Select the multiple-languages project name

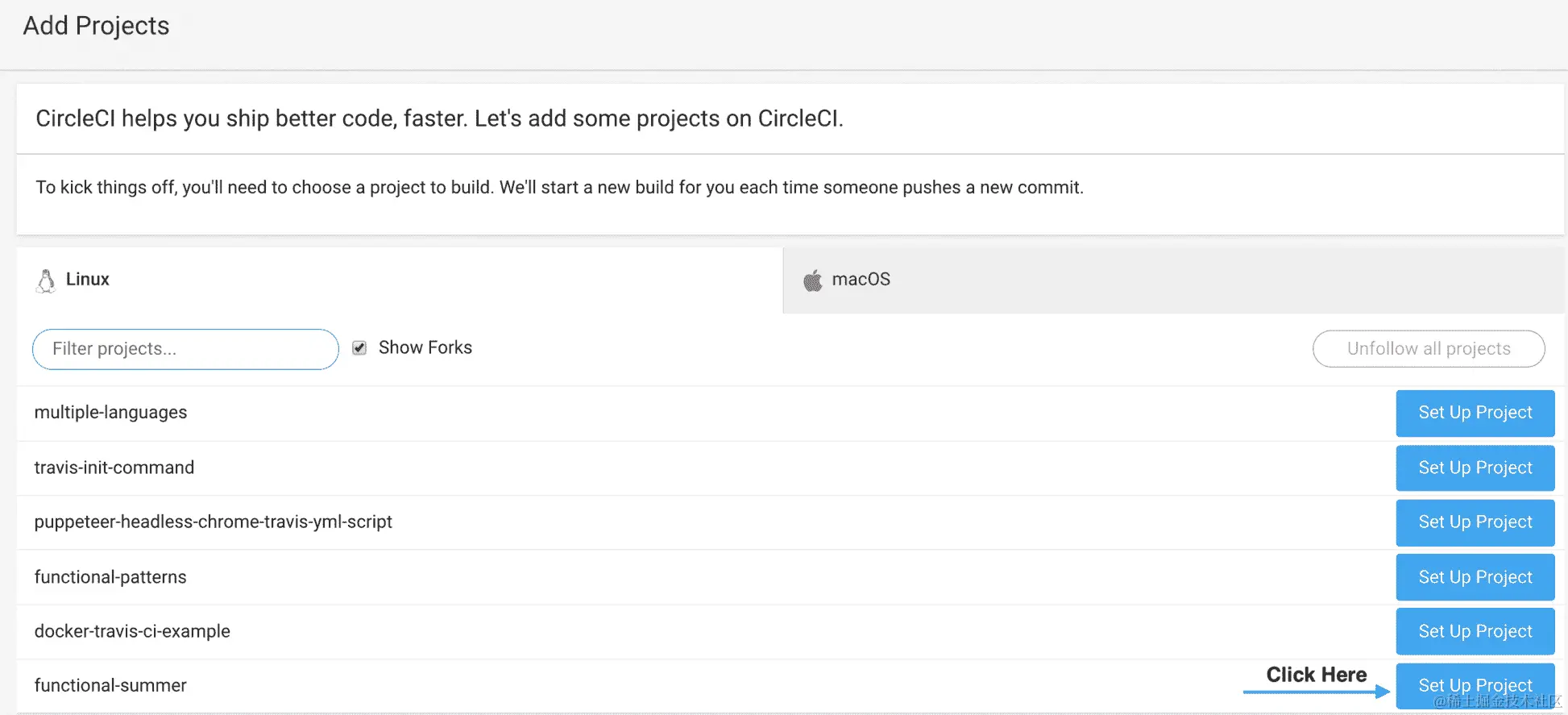110,413
